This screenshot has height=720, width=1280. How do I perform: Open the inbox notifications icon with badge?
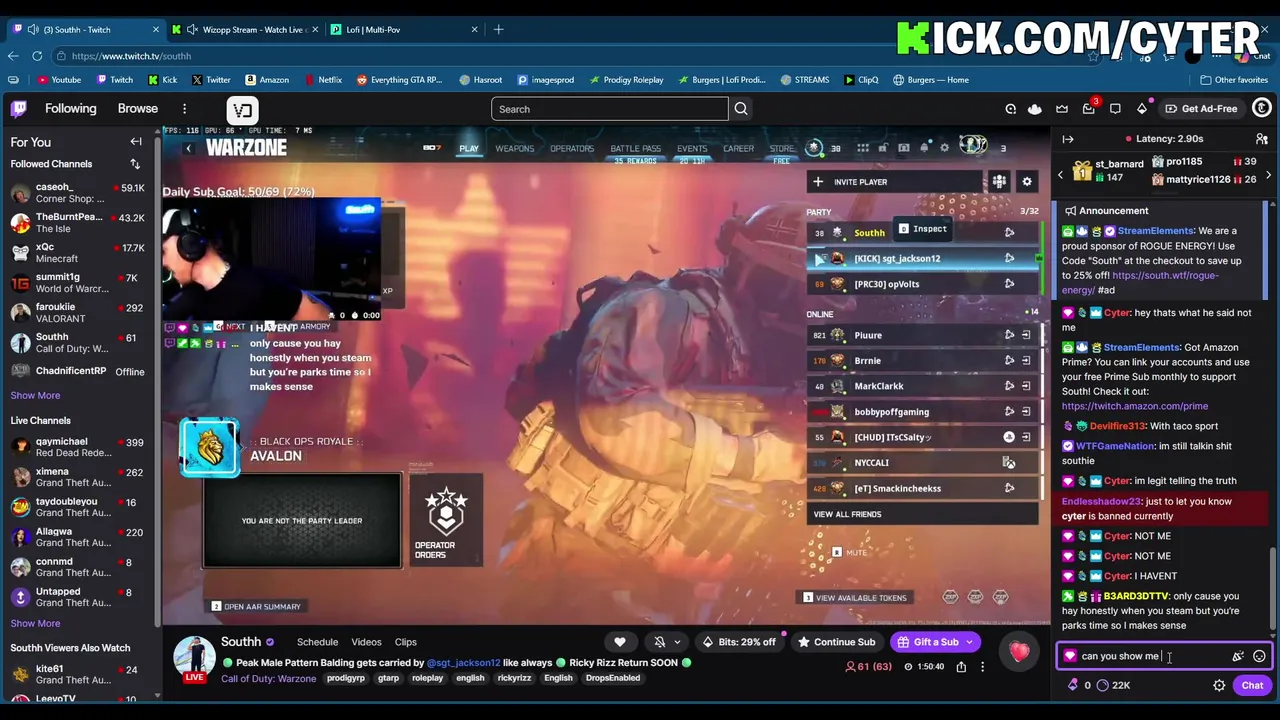tap(1089, 108)
